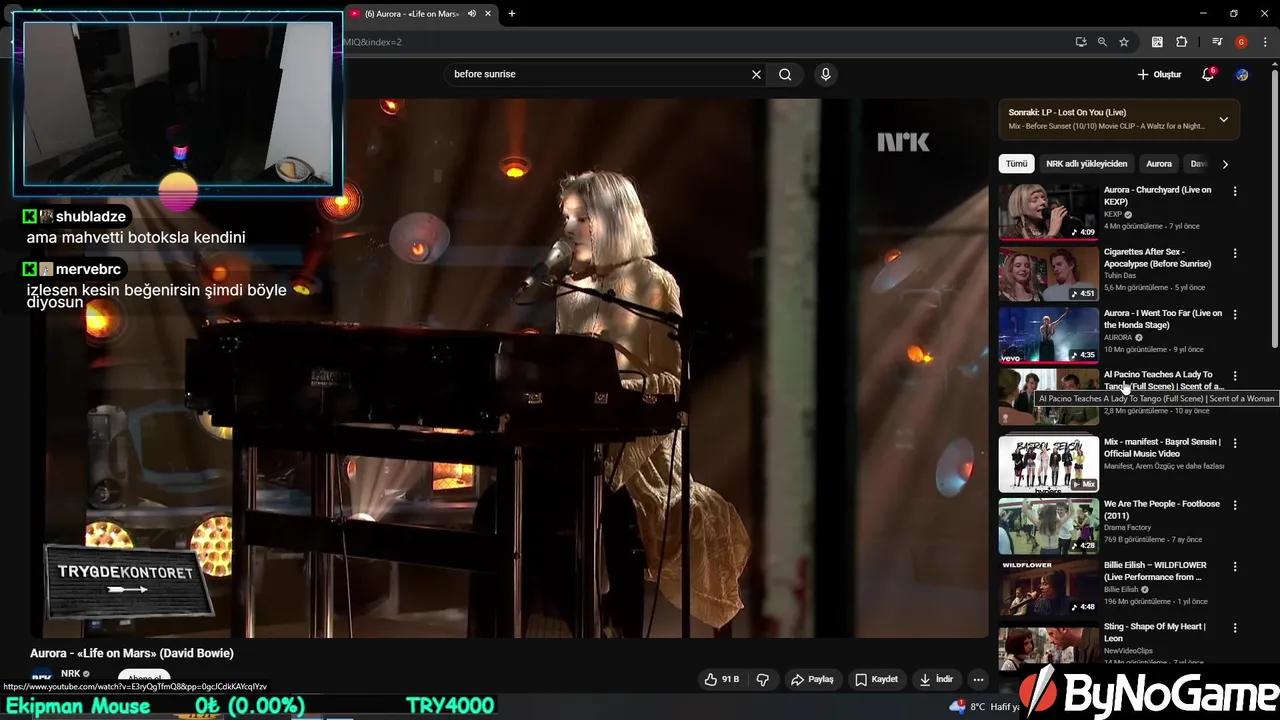Mute the tab via its speaker icon
The height and width of the screenshot is (720, 1280).
click(x=472, y=14)
